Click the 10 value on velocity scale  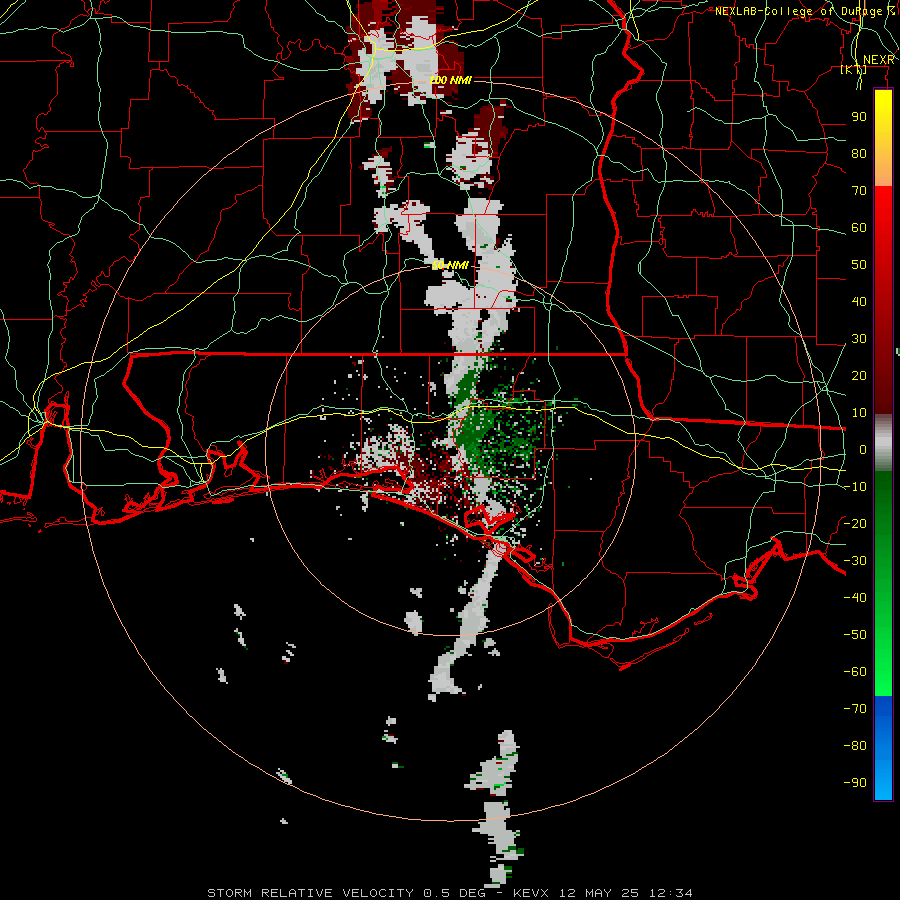(859, 413)
